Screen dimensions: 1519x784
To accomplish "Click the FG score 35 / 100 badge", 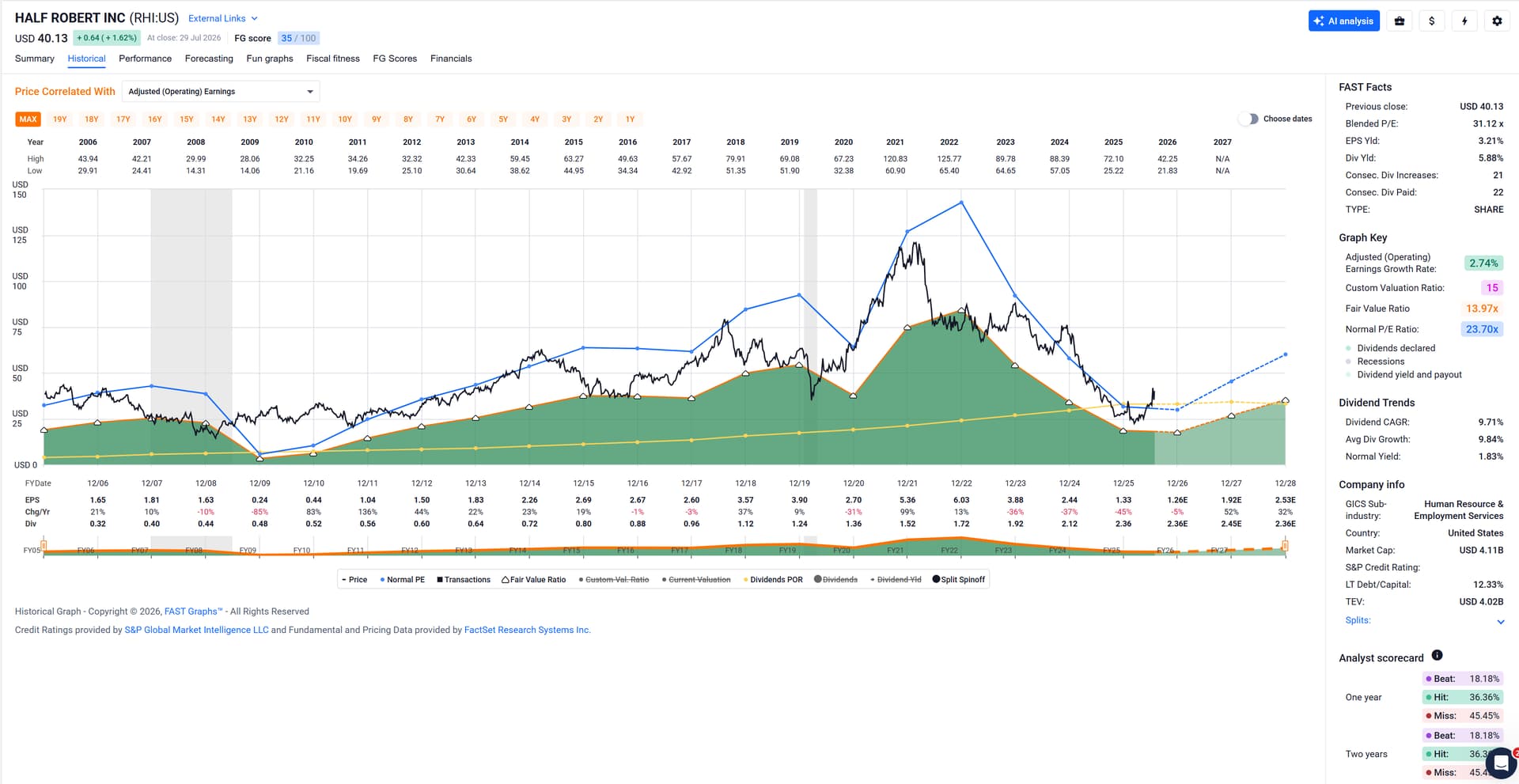I will 298,38.
